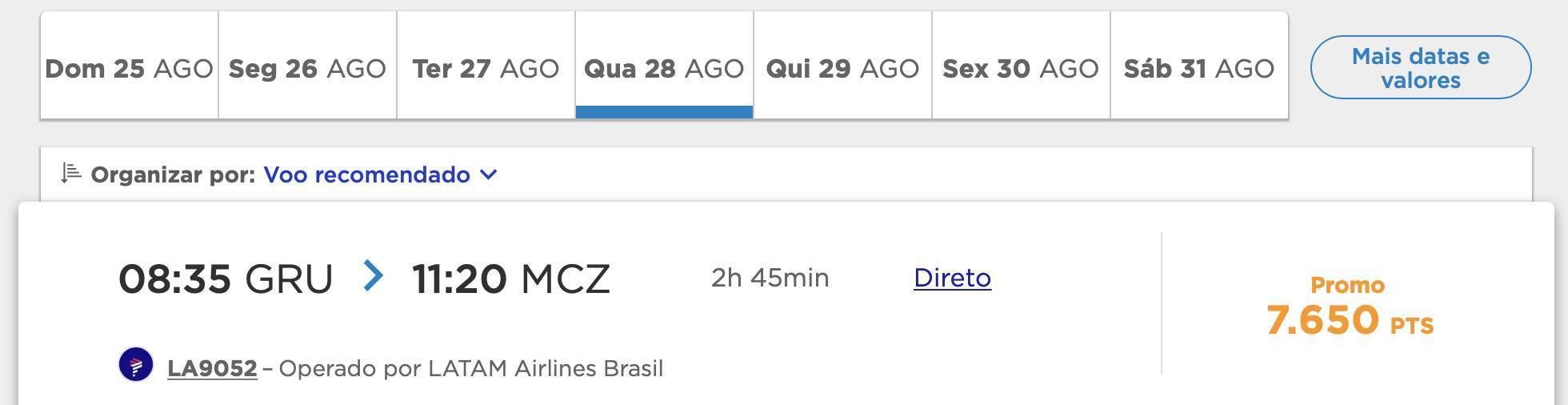The image size is (1568, 405).
Task: Open the Voo recomendado sorting dropdown
Action: point(380,174)
